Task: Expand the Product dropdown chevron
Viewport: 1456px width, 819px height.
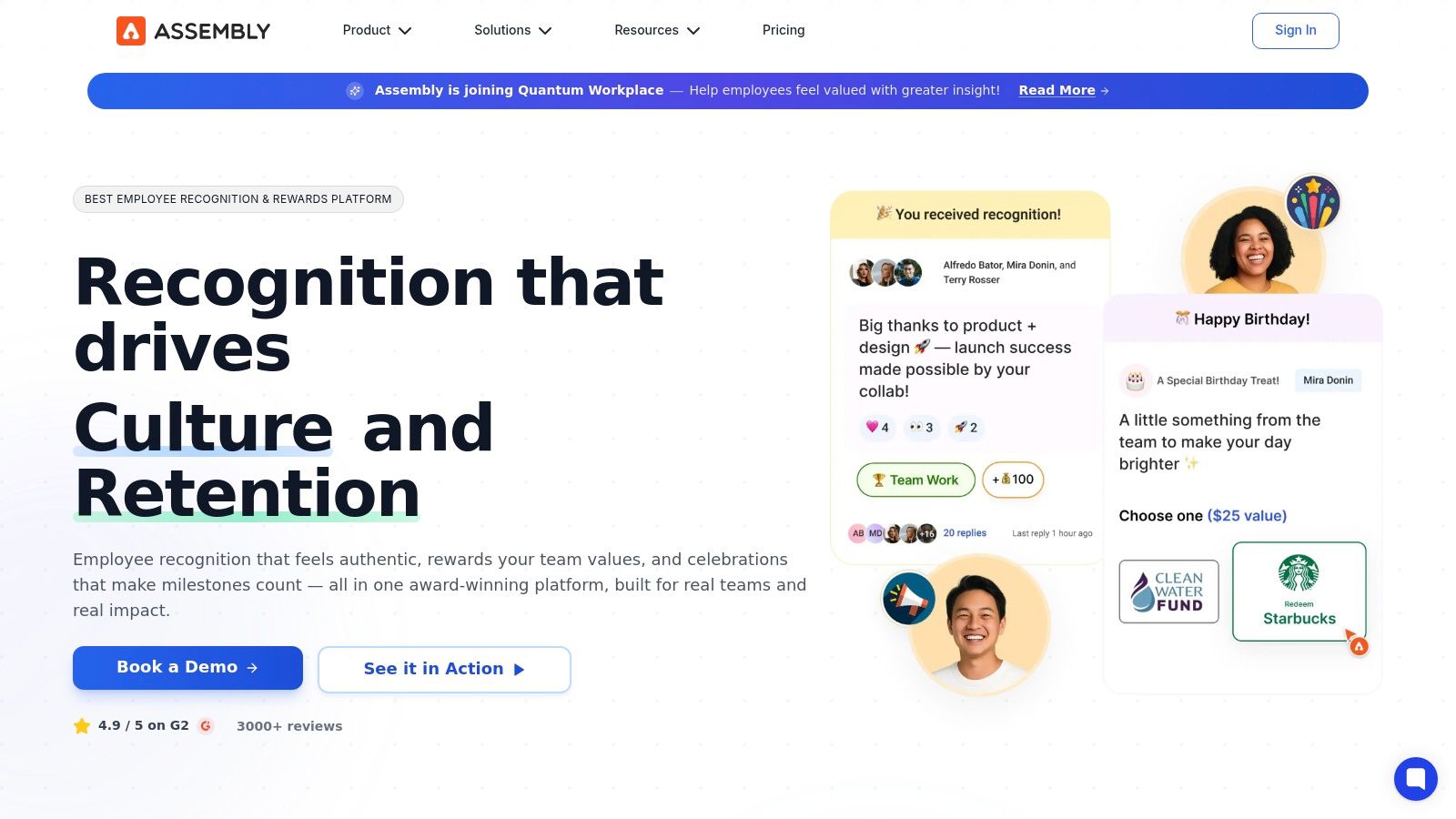Action: click(406, 31)
